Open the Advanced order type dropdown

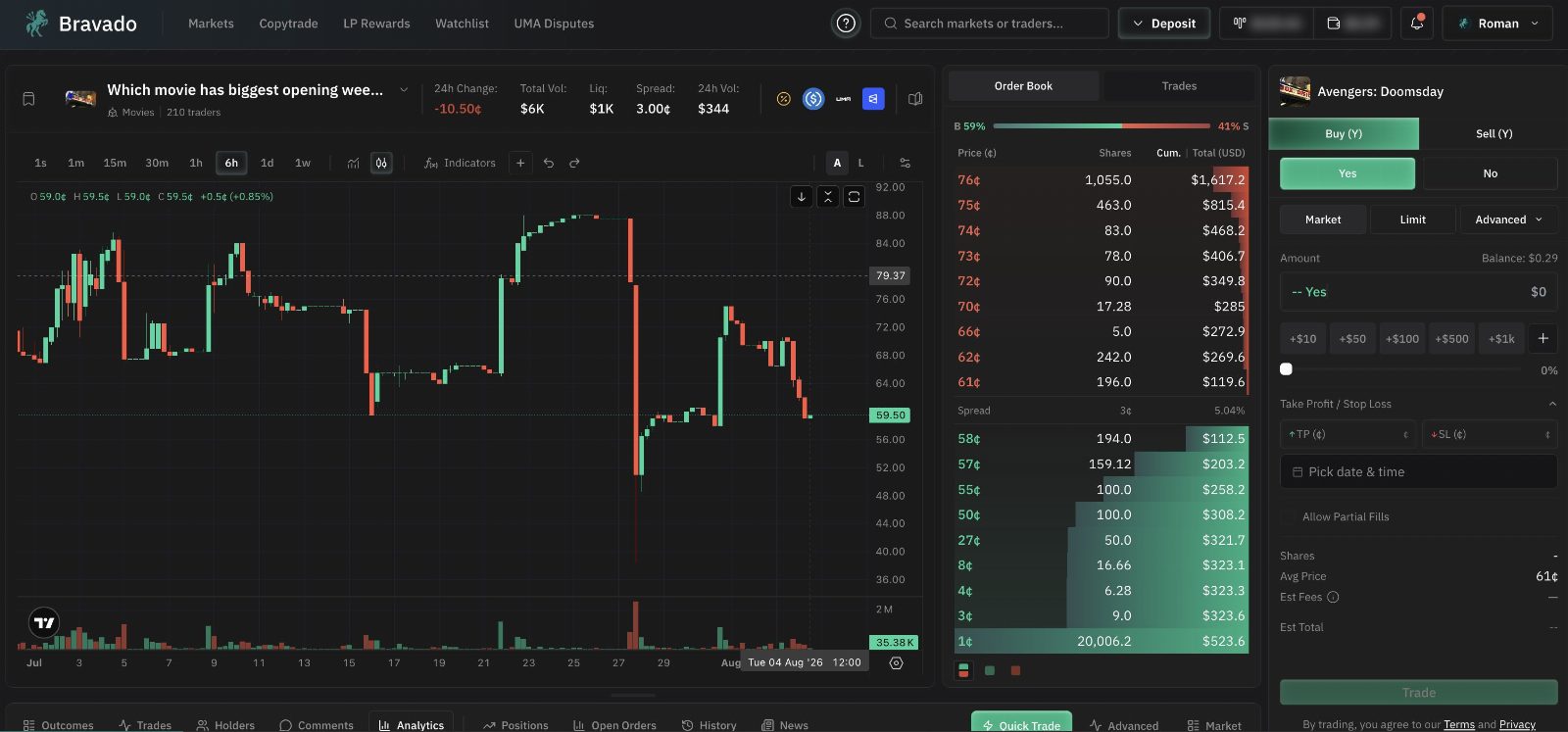(x=1509, y=220)
